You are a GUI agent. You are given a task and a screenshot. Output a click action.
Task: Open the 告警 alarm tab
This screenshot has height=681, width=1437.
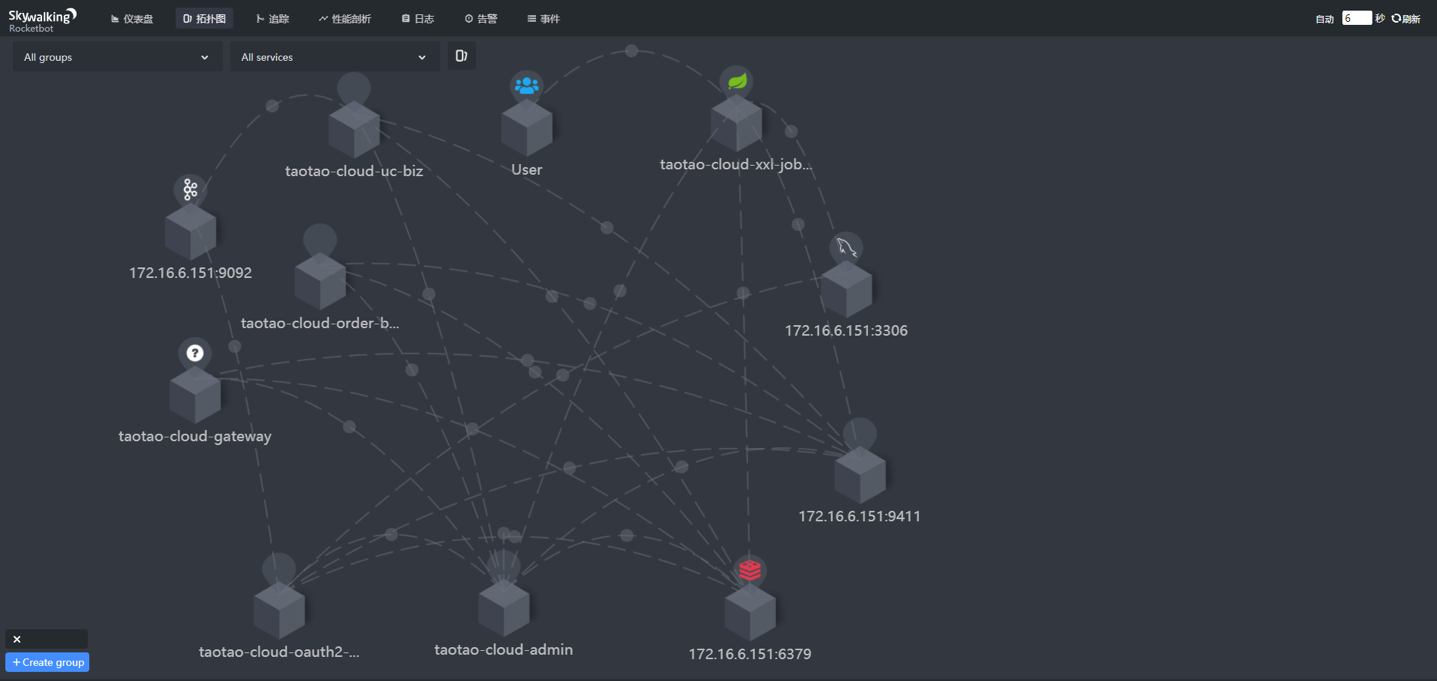click(481, 19)
